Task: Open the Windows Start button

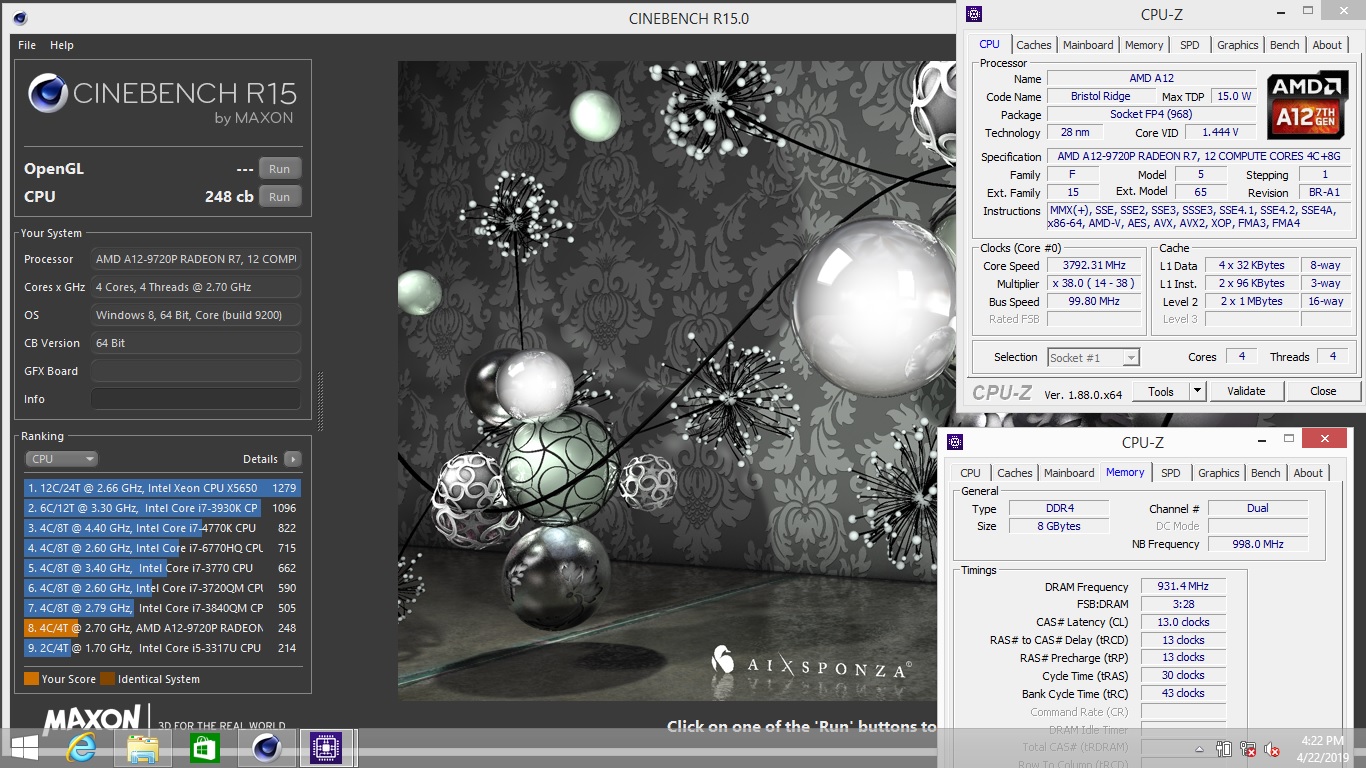Action: pyautogui.click(x=25, y=748)
